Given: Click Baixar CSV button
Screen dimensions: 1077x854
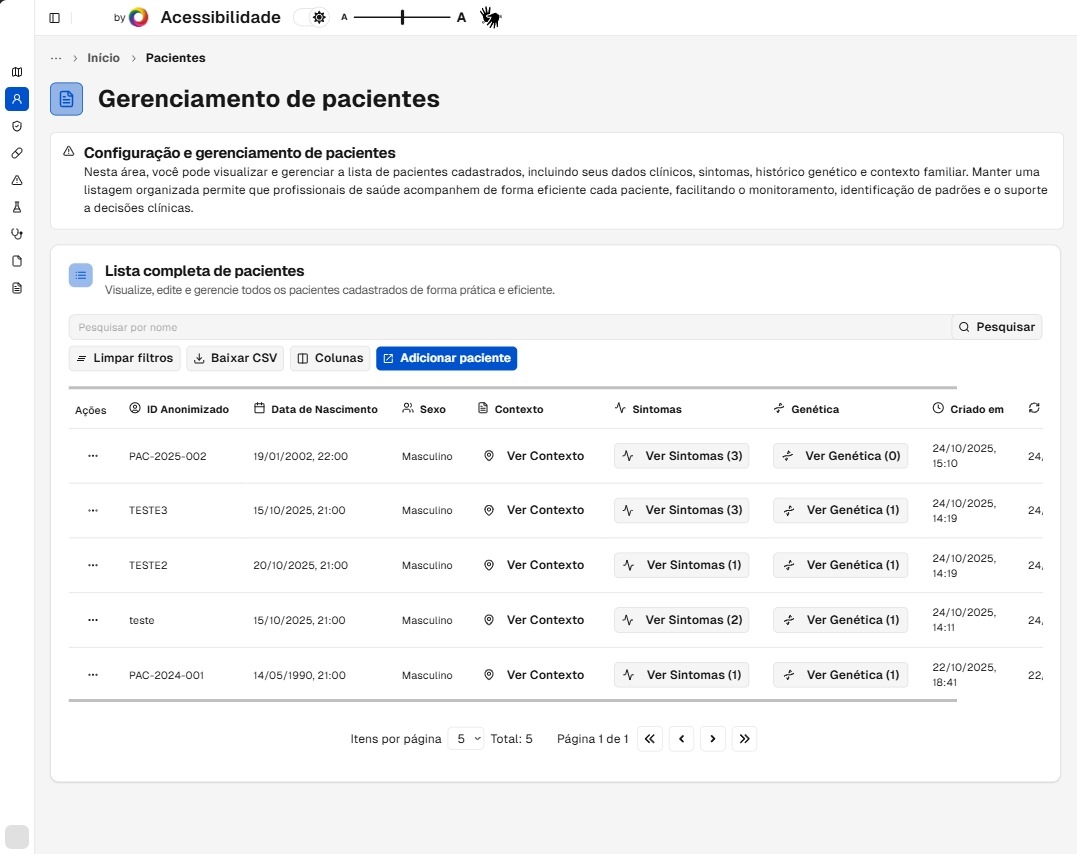Looking at the screenshot, I should [x=235, y=358].
